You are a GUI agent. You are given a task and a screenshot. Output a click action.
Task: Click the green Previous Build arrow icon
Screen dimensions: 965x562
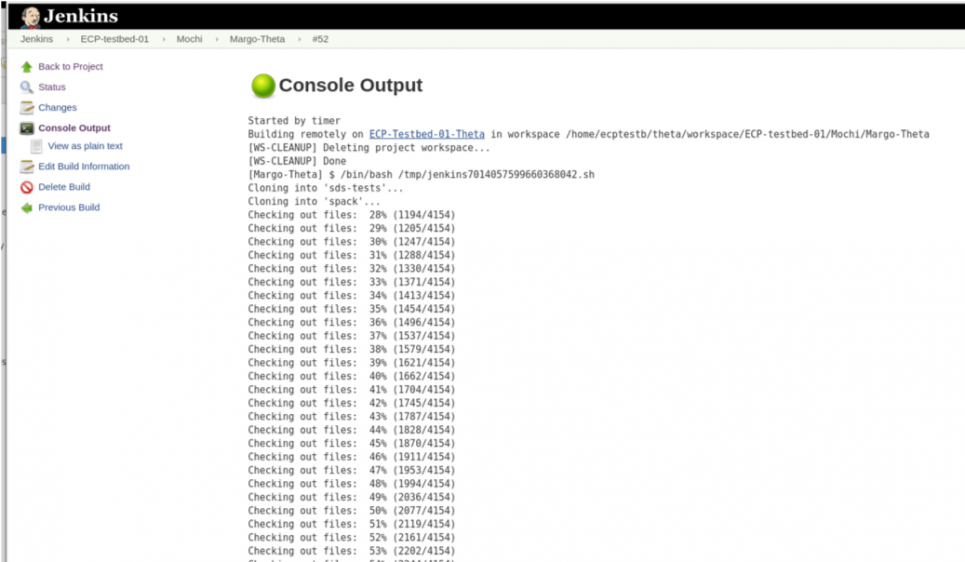click(27, 208)
